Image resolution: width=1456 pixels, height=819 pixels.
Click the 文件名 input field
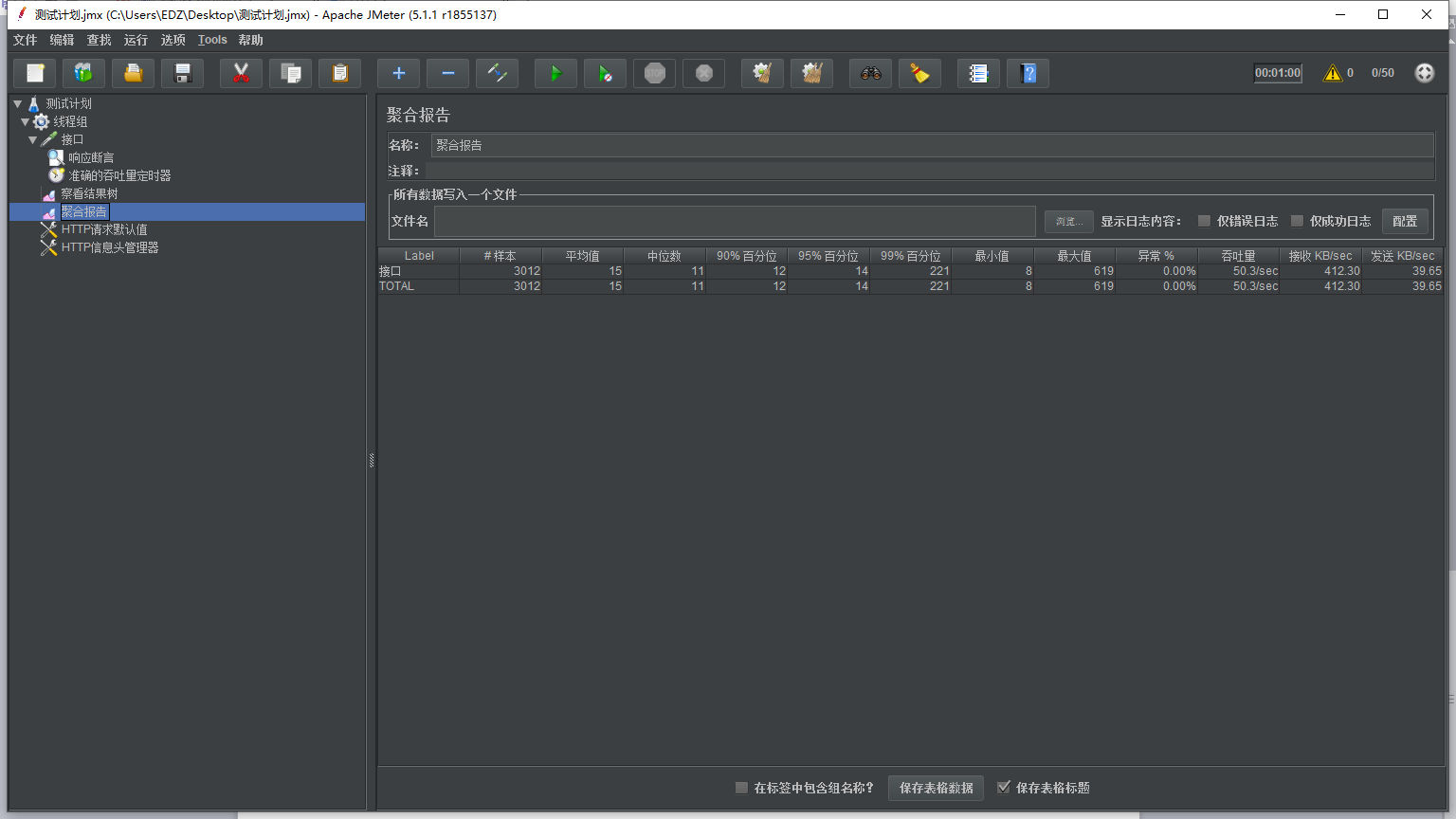tap(735, 221)
